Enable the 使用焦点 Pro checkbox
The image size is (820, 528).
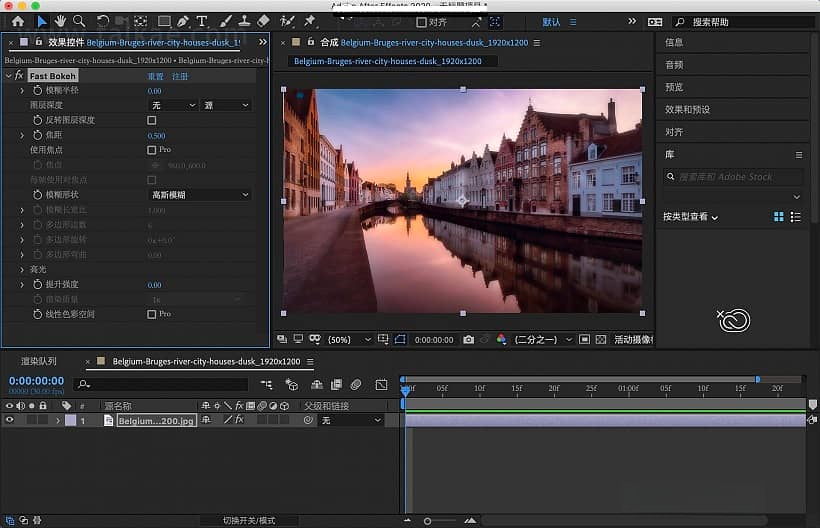coord(152,150)
